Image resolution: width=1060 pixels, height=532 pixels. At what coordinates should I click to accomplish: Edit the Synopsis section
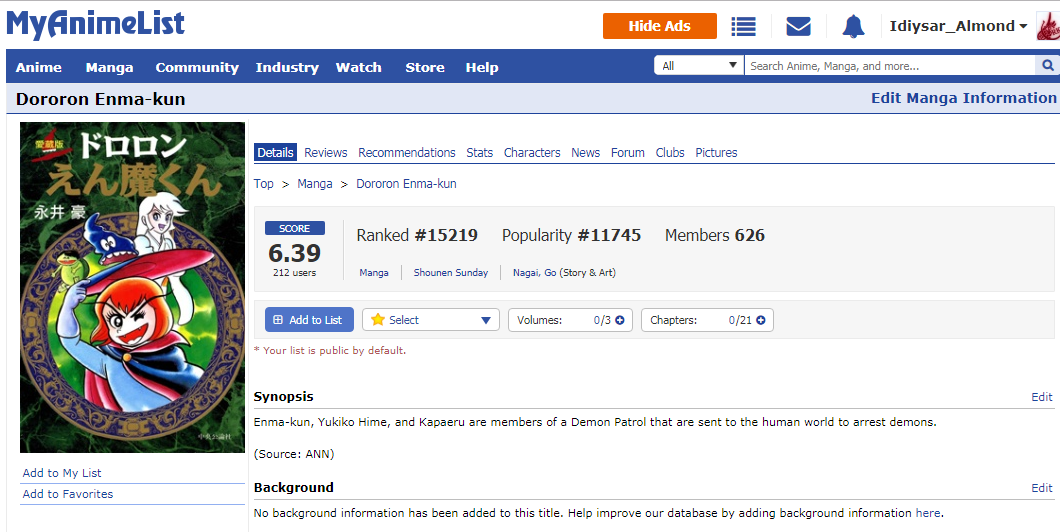pos(1042,397)
